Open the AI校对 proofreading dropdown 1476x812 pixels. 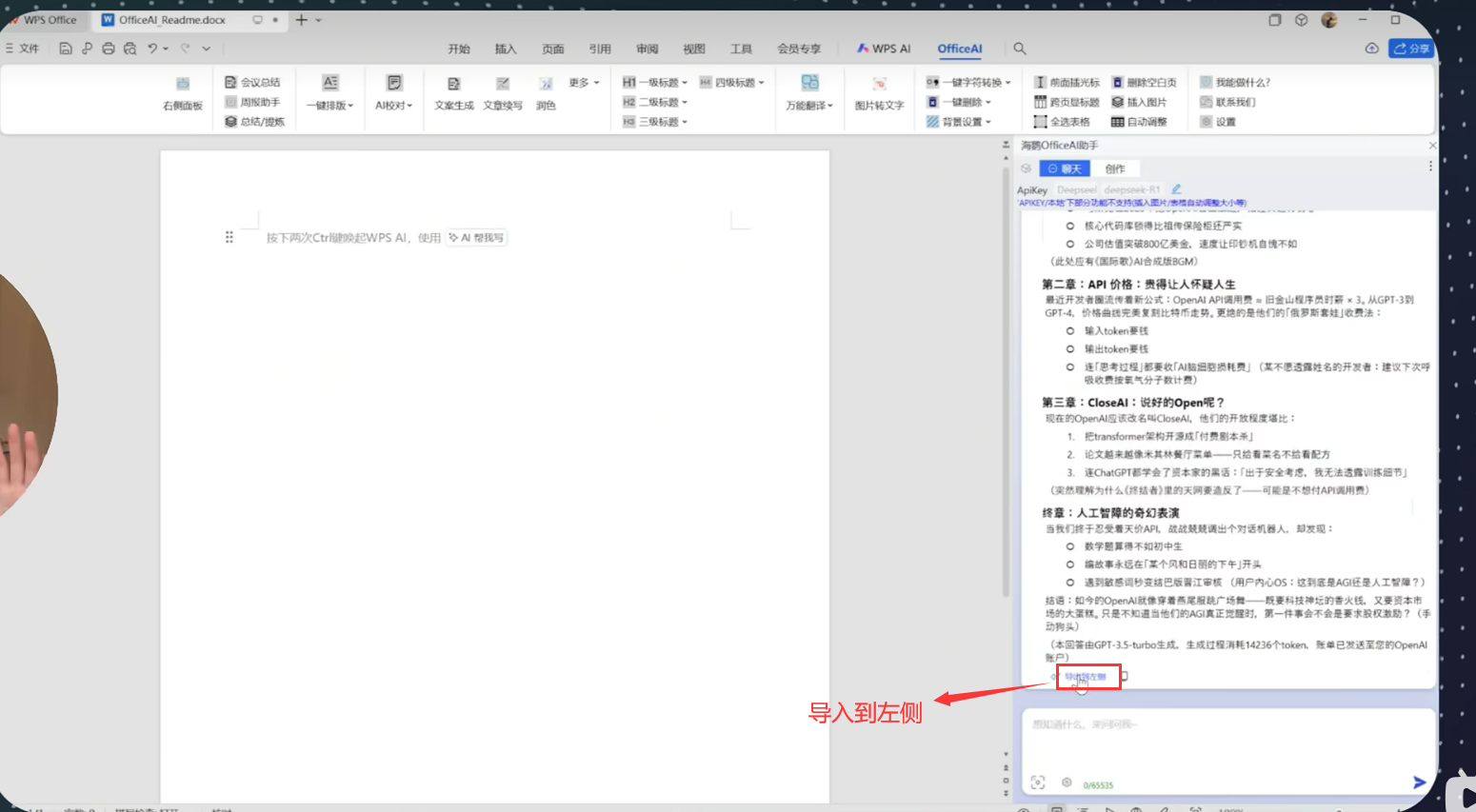point(393,93)
